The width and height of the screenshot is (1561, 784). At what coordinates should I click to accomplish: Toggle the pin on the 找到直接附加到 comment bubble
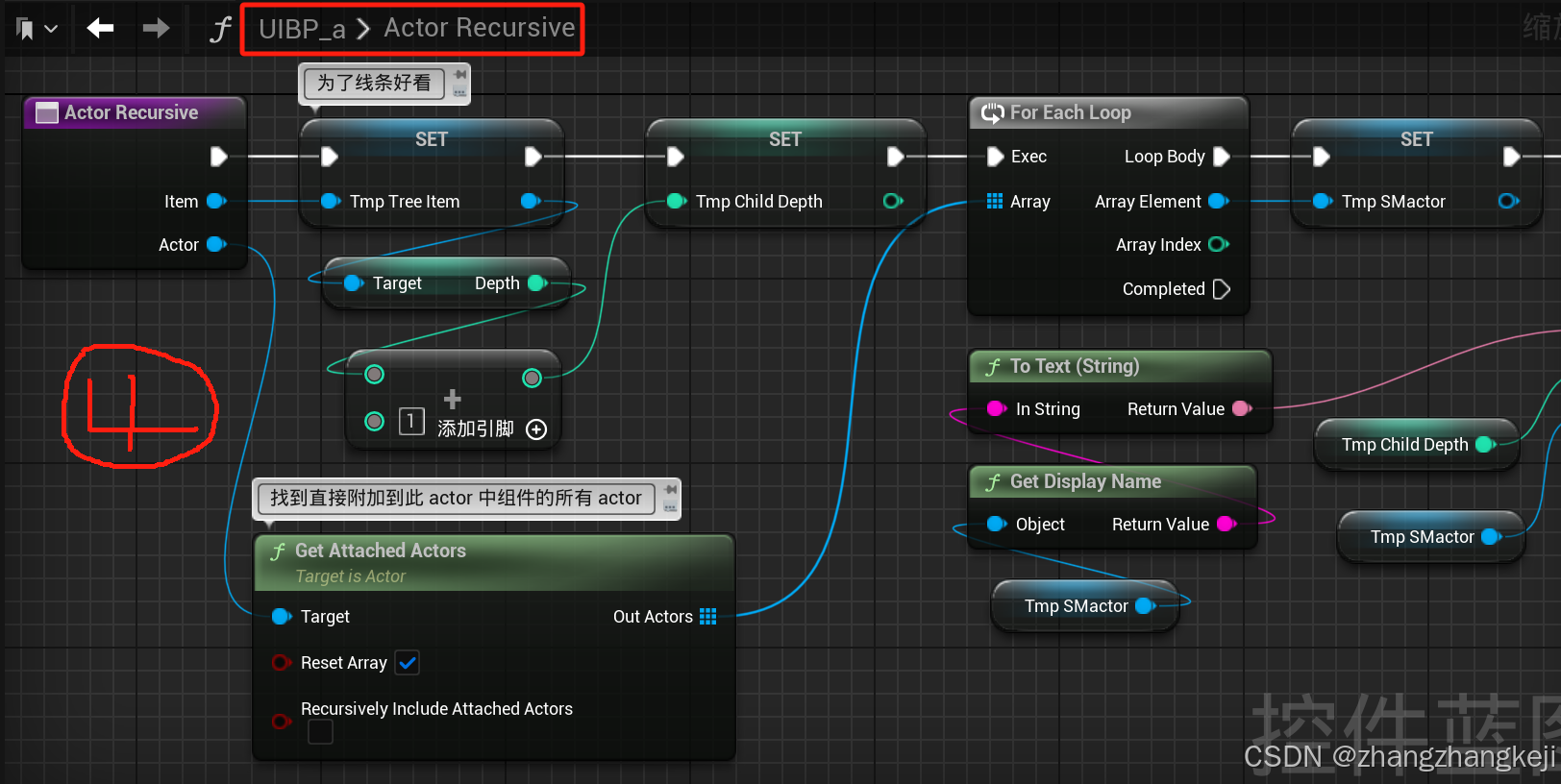(x=670, y=490)
